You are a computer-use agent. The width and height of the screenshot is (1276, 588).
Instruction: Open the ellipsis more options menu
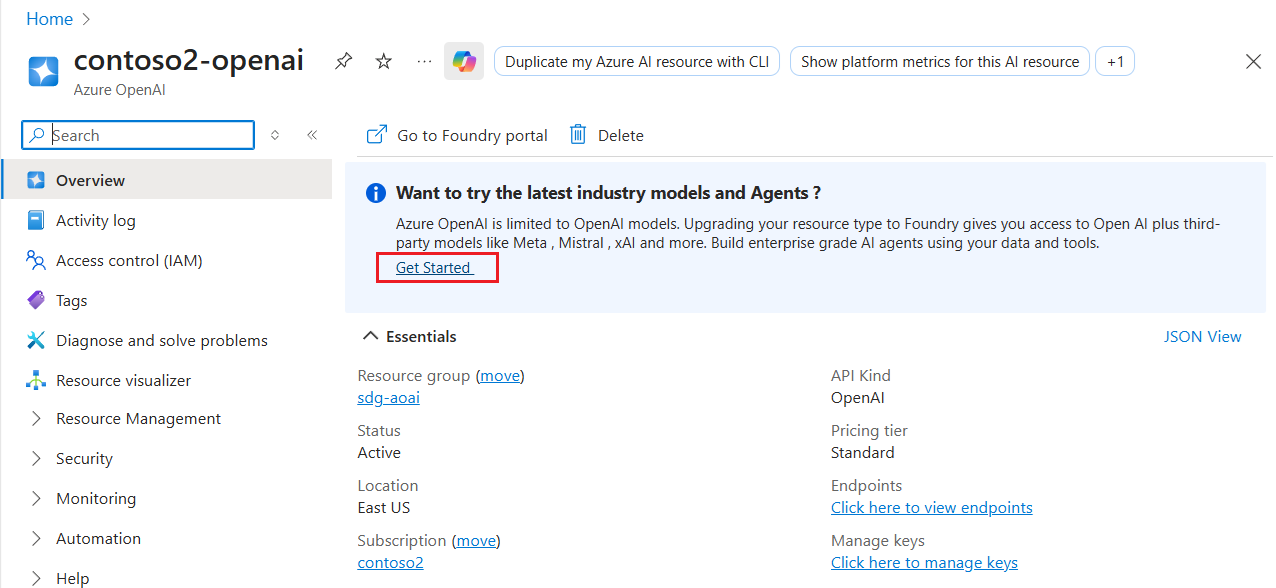423,61
